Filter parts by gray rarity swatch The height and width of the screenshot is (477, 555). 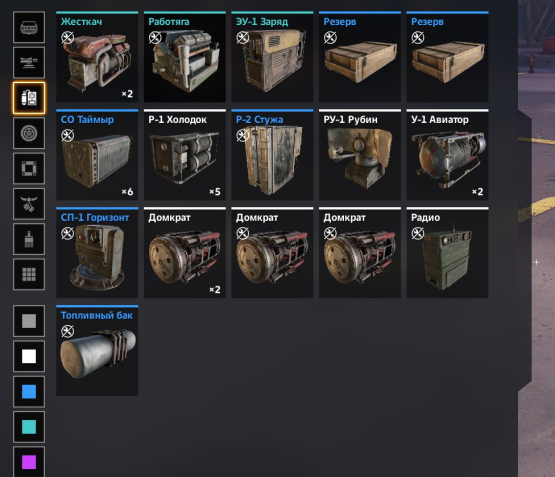click(29, 321)
